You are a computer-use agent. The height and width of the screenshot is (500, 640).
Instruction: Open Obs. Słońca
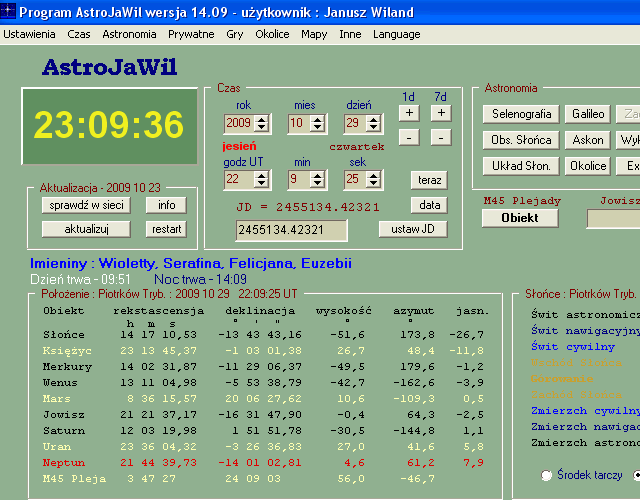point(521,140)
